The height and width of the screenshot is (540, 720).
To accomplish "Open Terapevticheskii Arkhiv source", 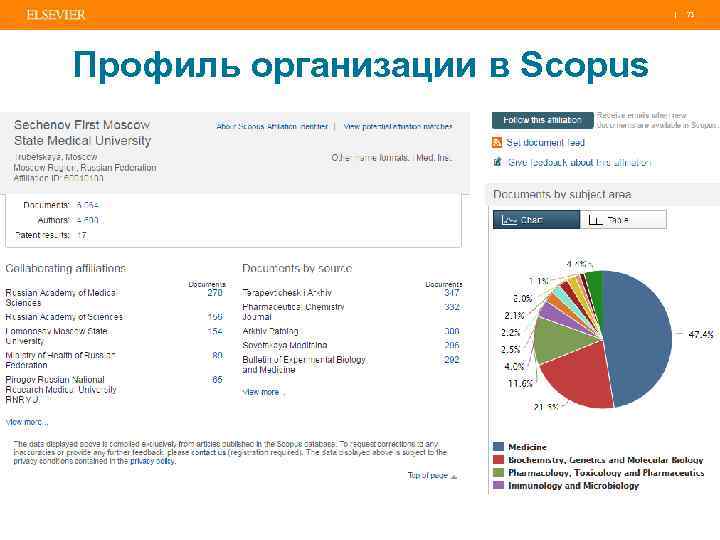I will (x=287, y=292).
